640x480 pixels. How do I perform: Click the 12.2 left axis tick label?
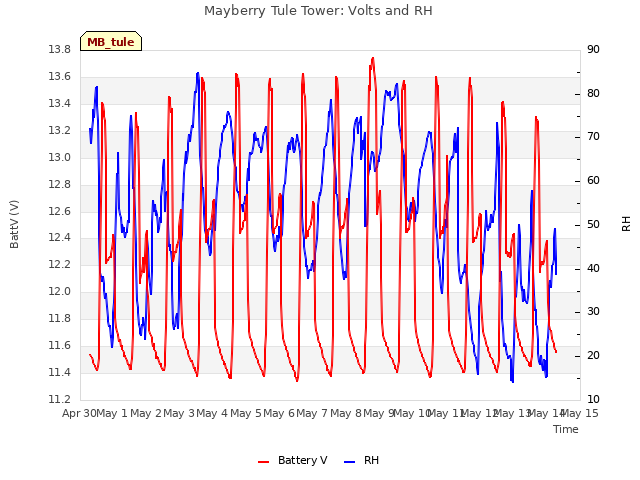click(60, 264)
